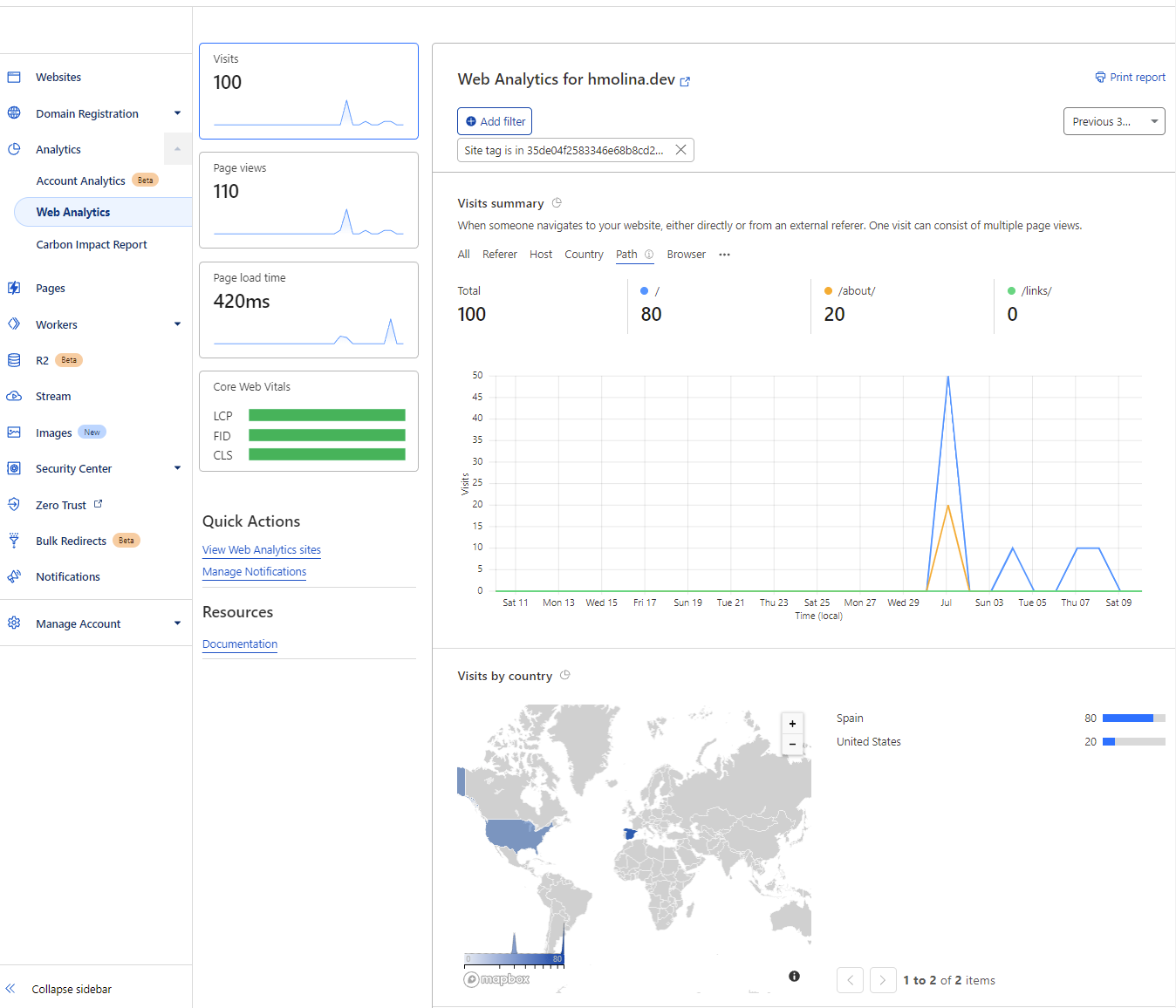Click the Analytics pie chart icon
The height and width of the screenshot is (1008, 1176).
(14, 149)
